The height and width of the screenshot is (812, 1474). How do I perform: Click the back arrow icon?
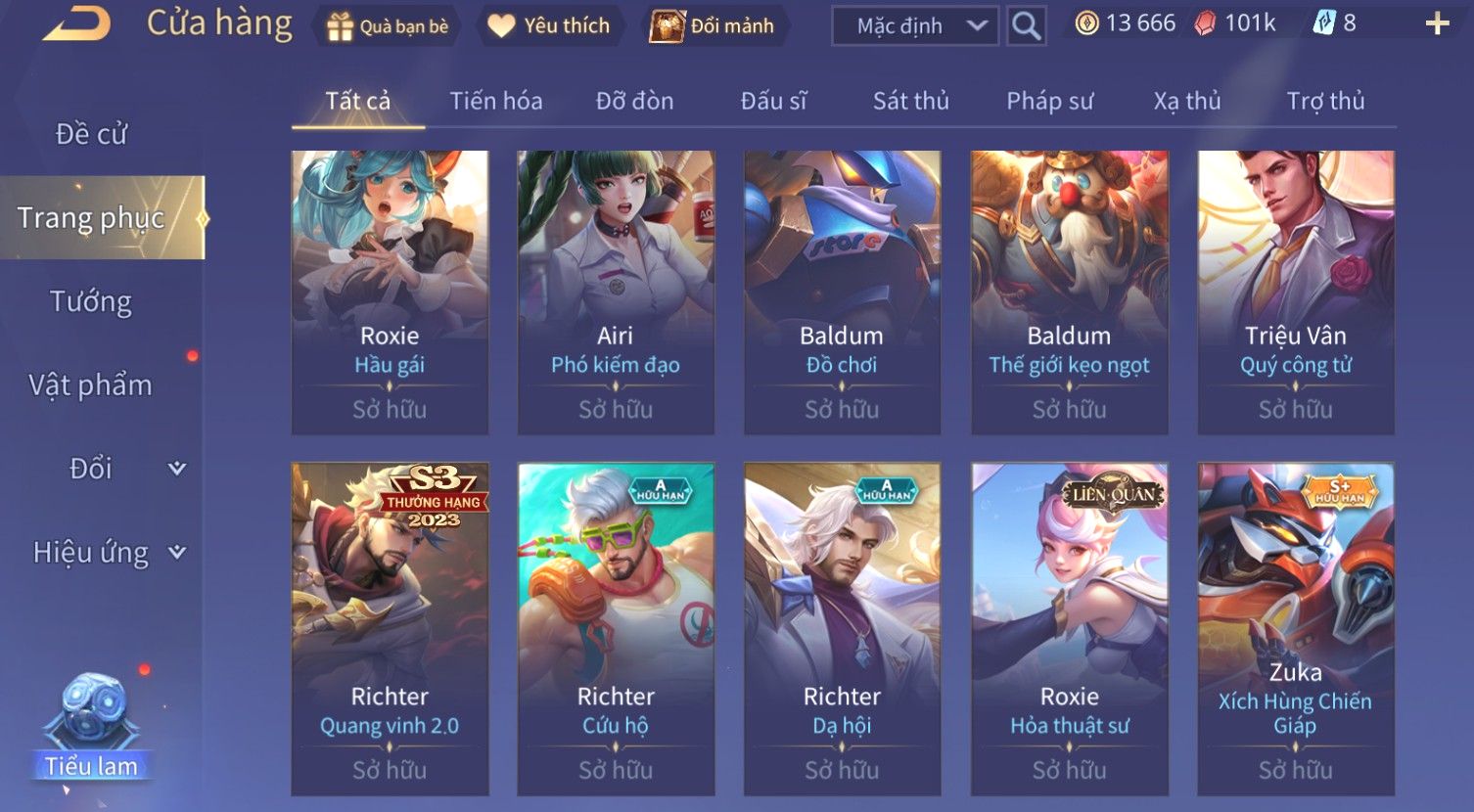[x=78, y=23]
